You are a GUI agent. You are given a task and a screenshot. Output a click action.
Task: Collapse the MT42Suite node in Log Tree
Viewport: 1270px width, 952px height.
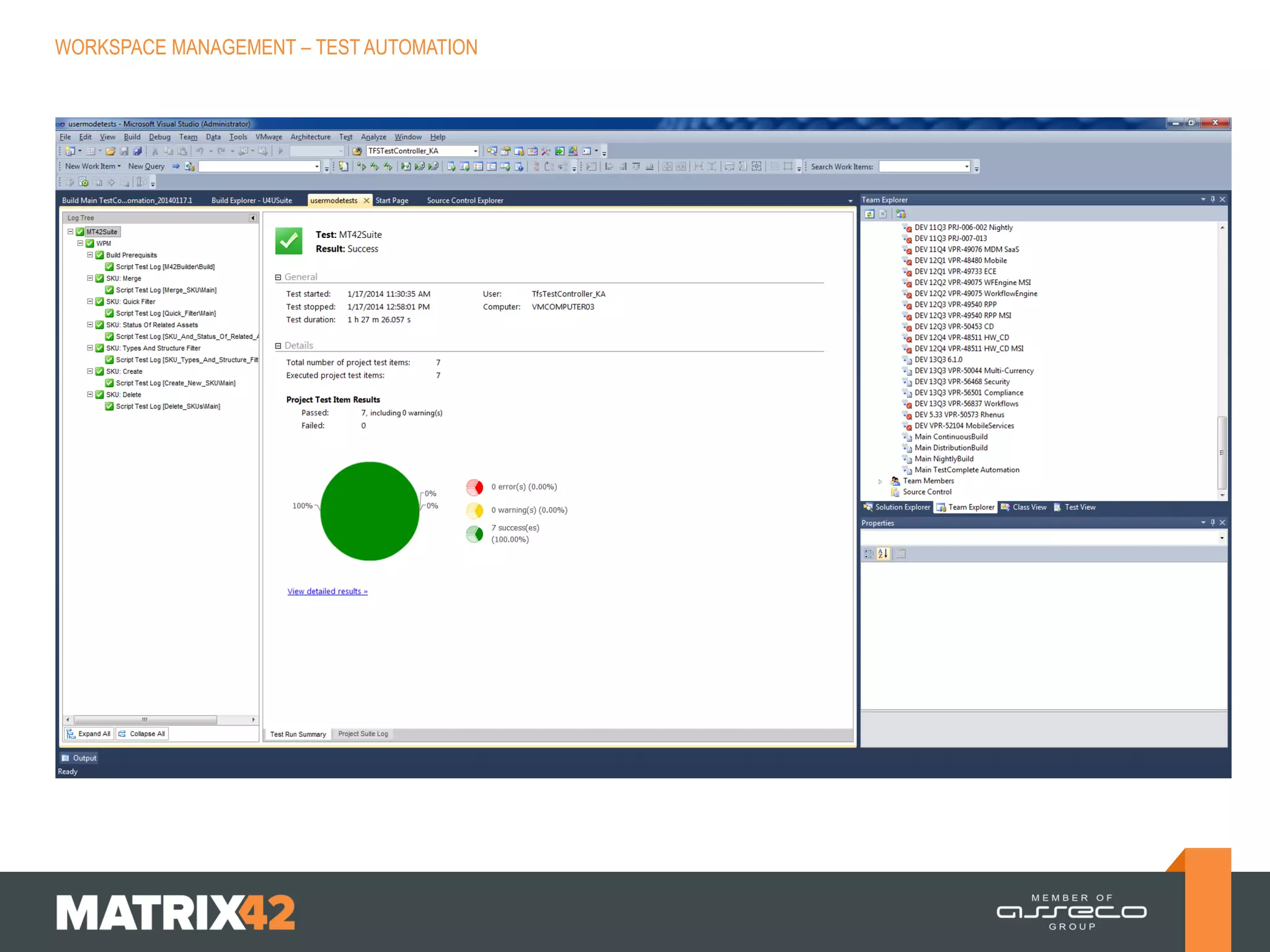point(70,232)
